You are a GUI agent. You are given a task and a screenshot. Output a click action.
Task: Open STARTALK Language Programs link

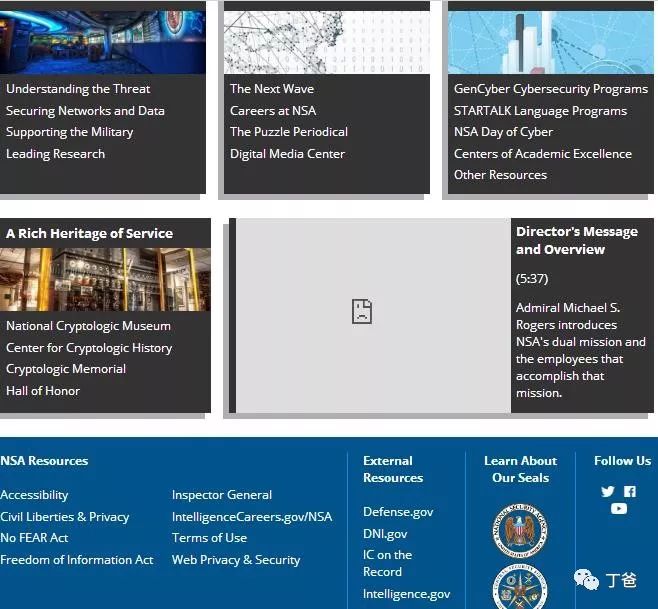point(540,111)
